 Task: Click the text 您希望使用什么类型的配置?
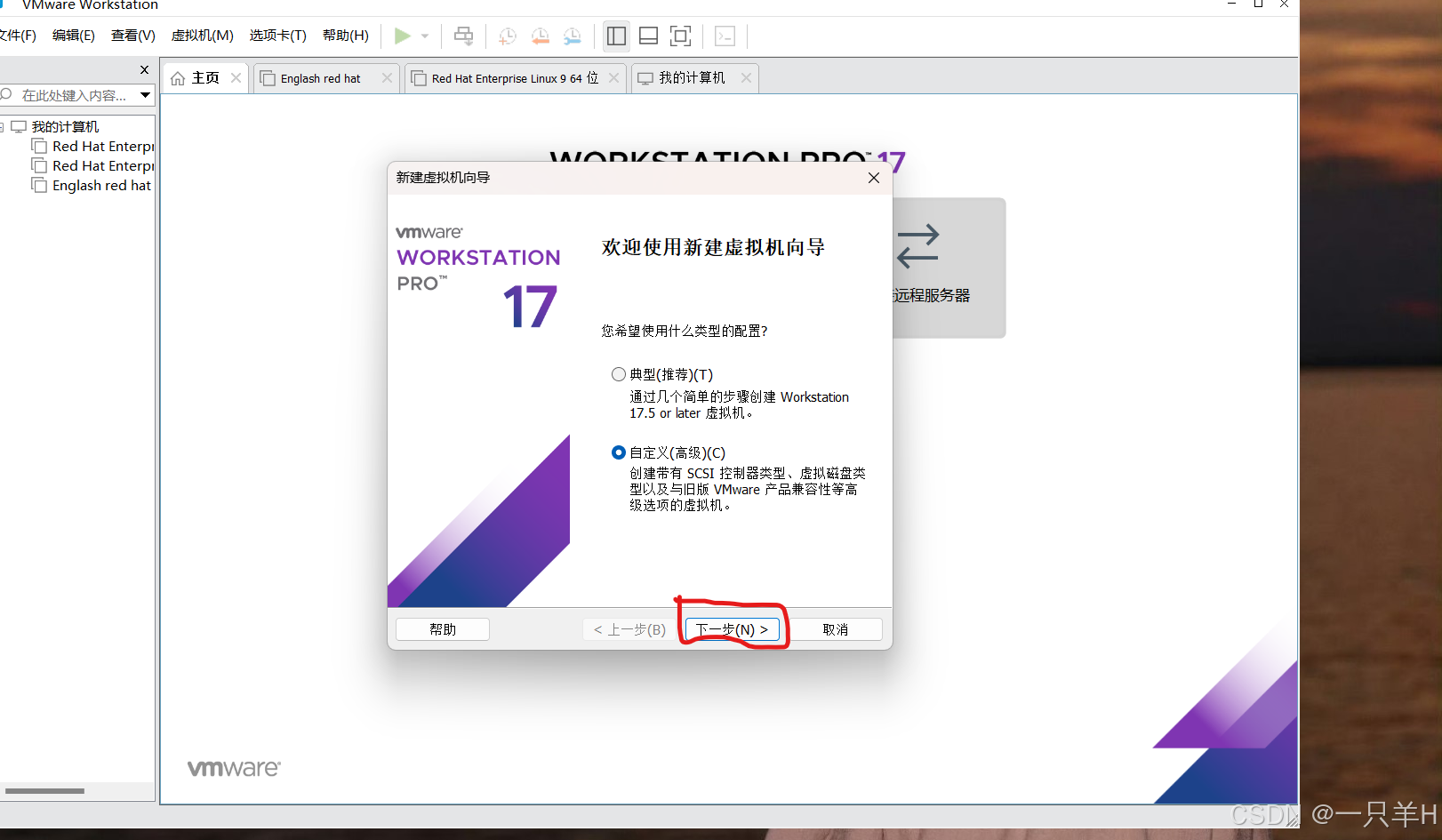(x=685, y=331)
